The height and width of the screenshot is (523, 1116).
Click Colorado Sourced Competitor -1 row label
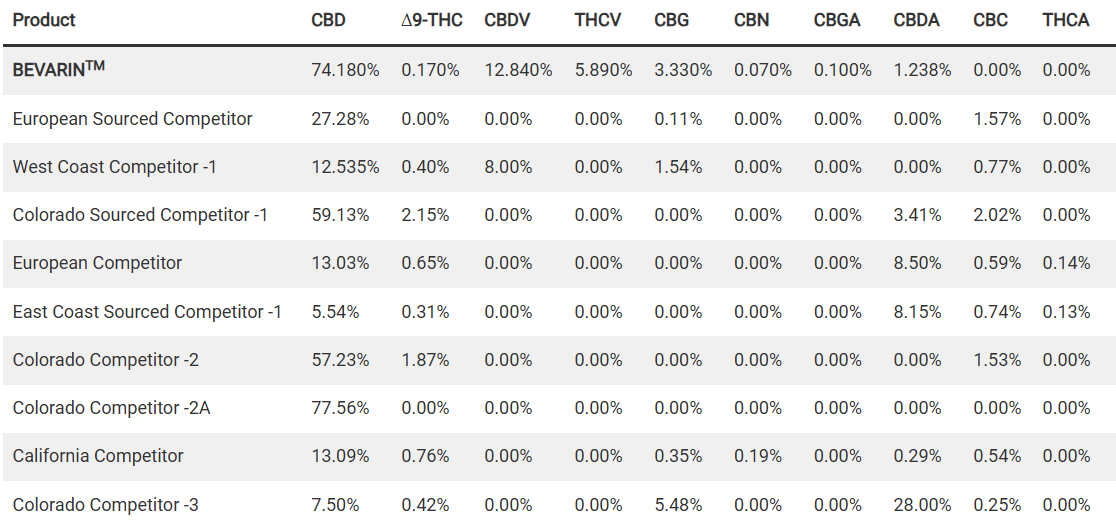[x=140, y=215]
